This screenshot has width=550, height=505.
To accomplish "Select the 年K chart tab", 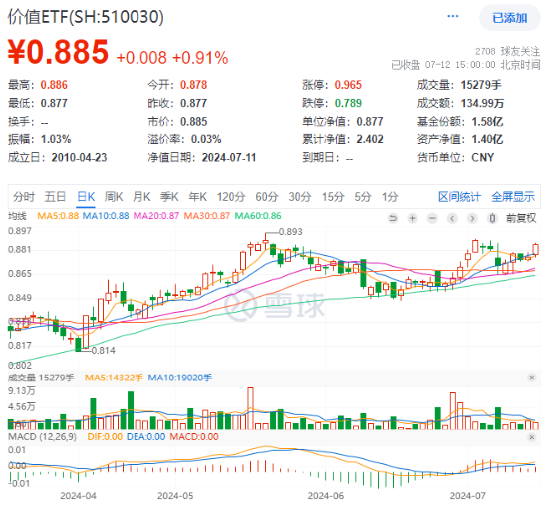I will tap(197, 197).
